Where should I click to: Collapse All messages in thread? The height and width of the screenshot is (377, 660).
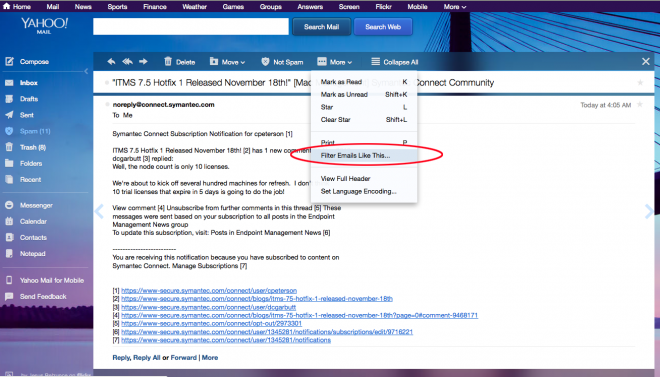pyautogui.click(x=395, y=62)
